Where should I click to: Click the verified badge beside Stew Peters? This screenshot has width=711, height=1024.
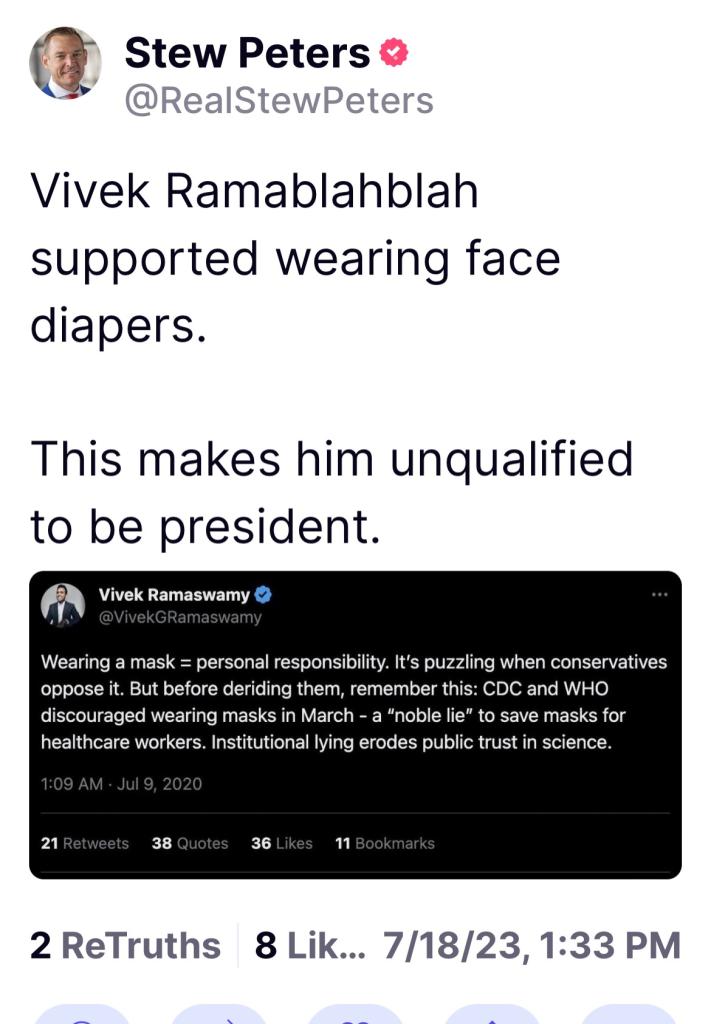pyautogui.click(x=395, y=54)
